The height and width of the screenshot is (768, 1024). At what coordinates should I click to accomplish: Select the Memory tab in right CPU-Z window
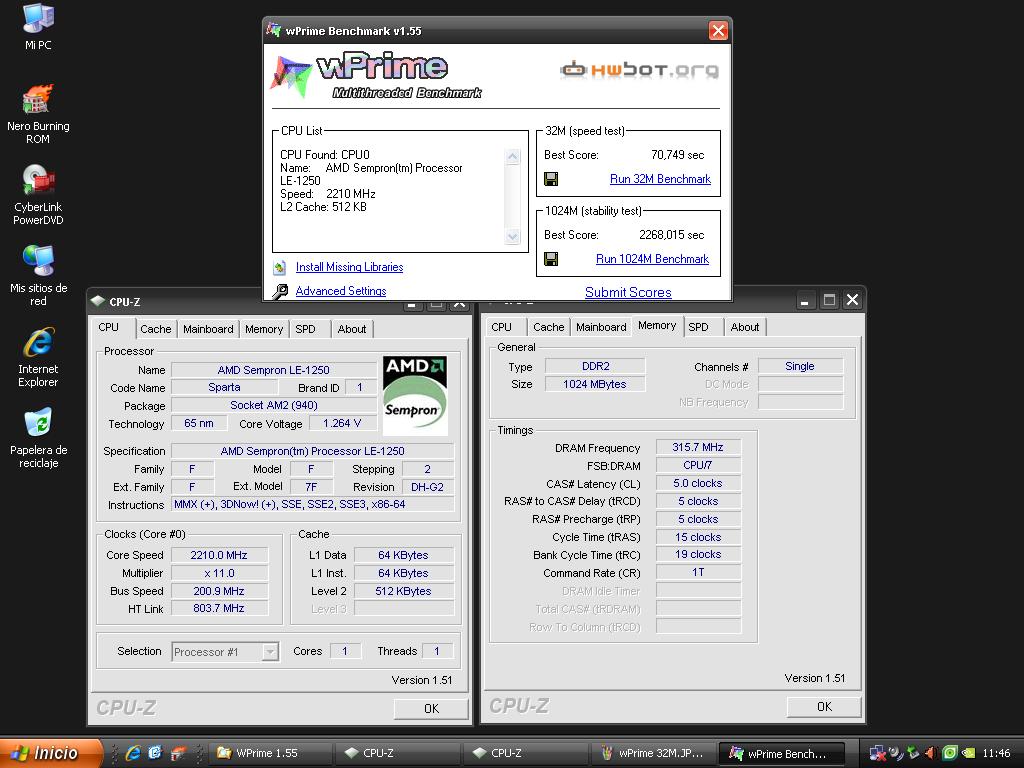click(x=657, y=326)
